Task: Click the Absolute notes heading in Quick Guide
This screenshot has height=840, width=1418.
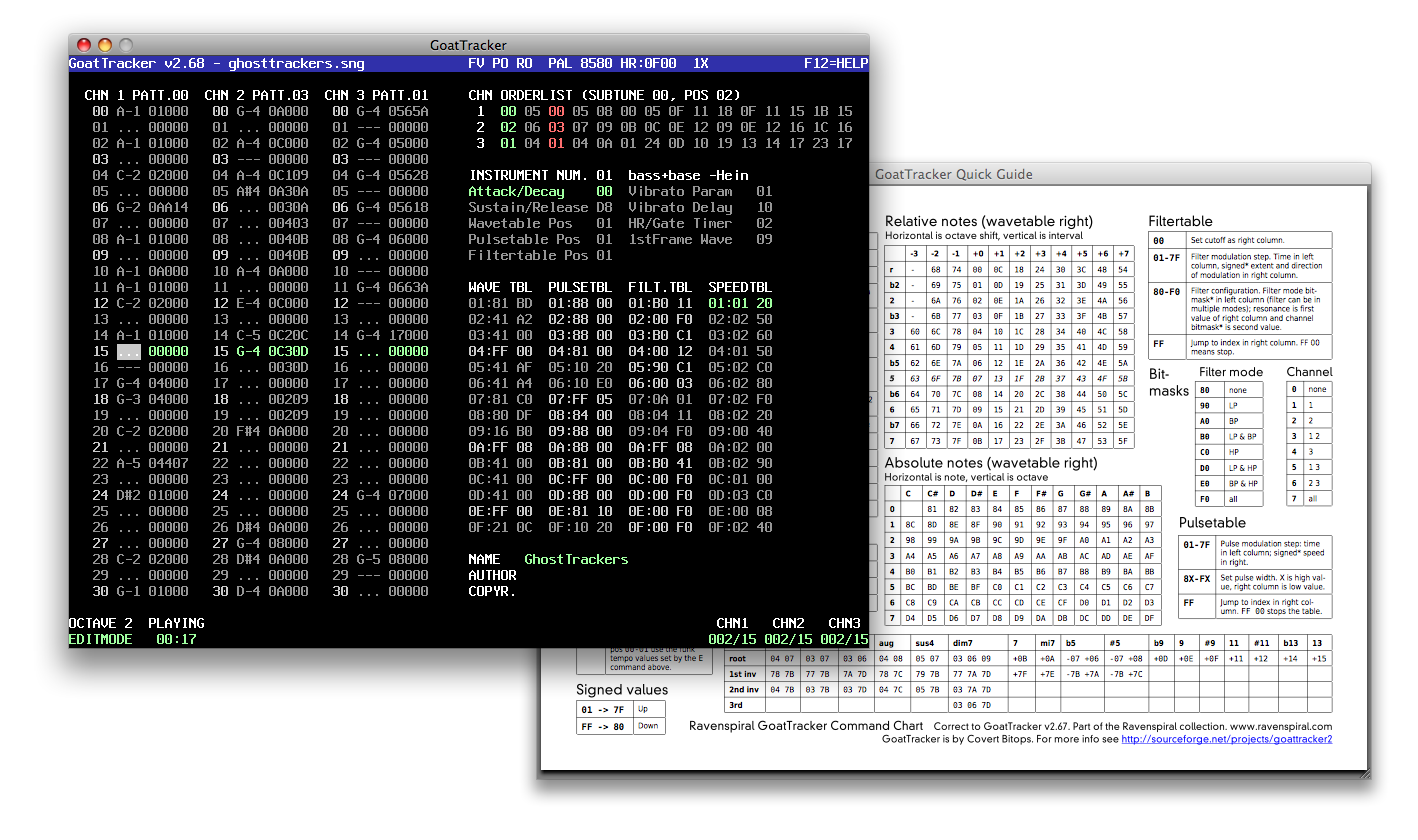Action: 991,463
